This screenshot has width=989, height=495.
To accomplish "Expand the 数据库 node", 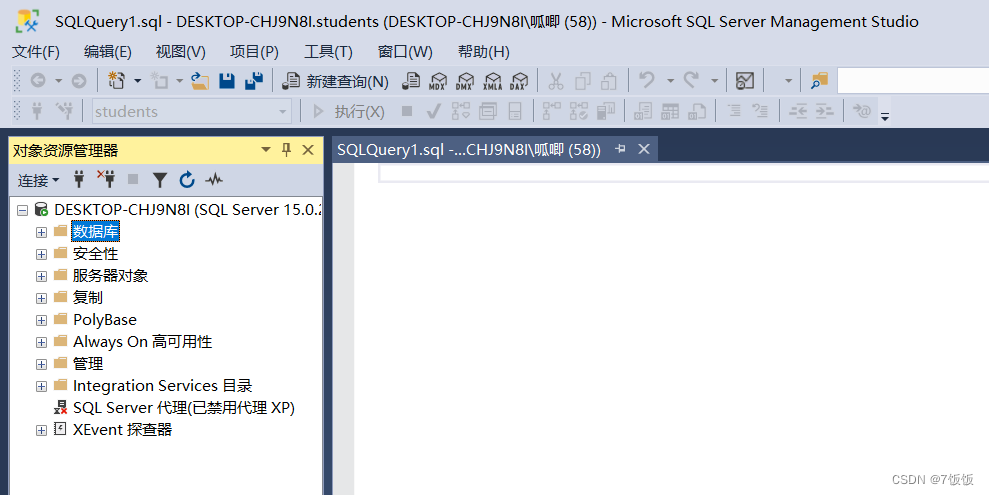I will point(41,232).
